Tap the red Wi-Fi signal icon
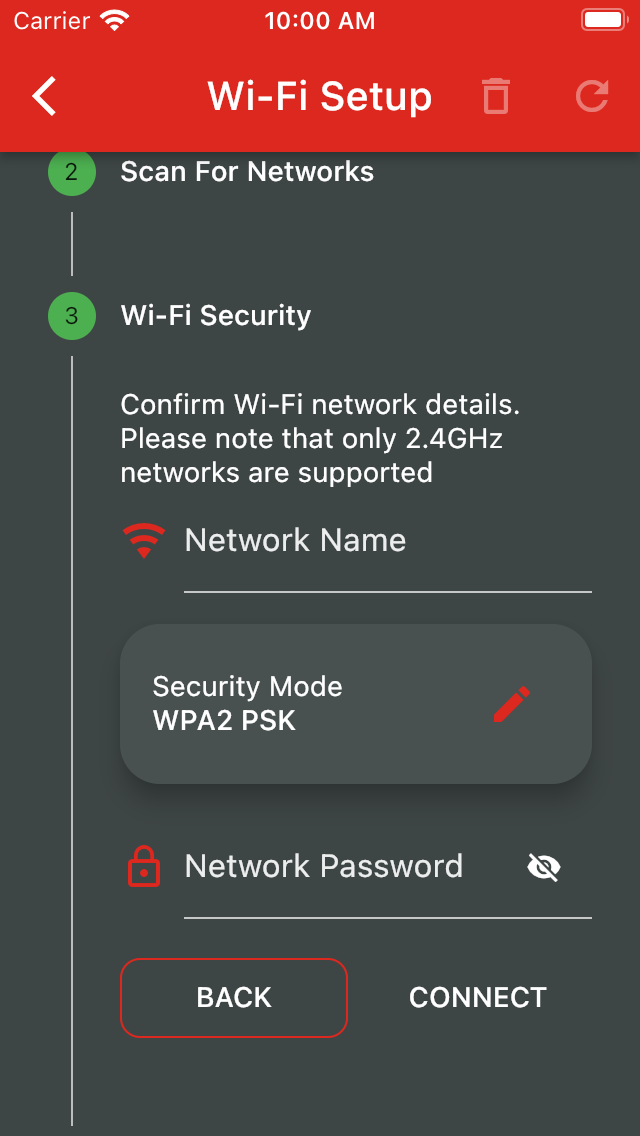 [144, 541]
